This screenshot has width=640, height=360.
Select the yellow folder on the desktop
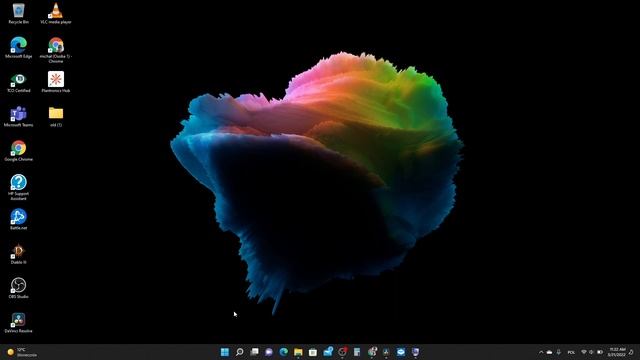pos(56,116)
